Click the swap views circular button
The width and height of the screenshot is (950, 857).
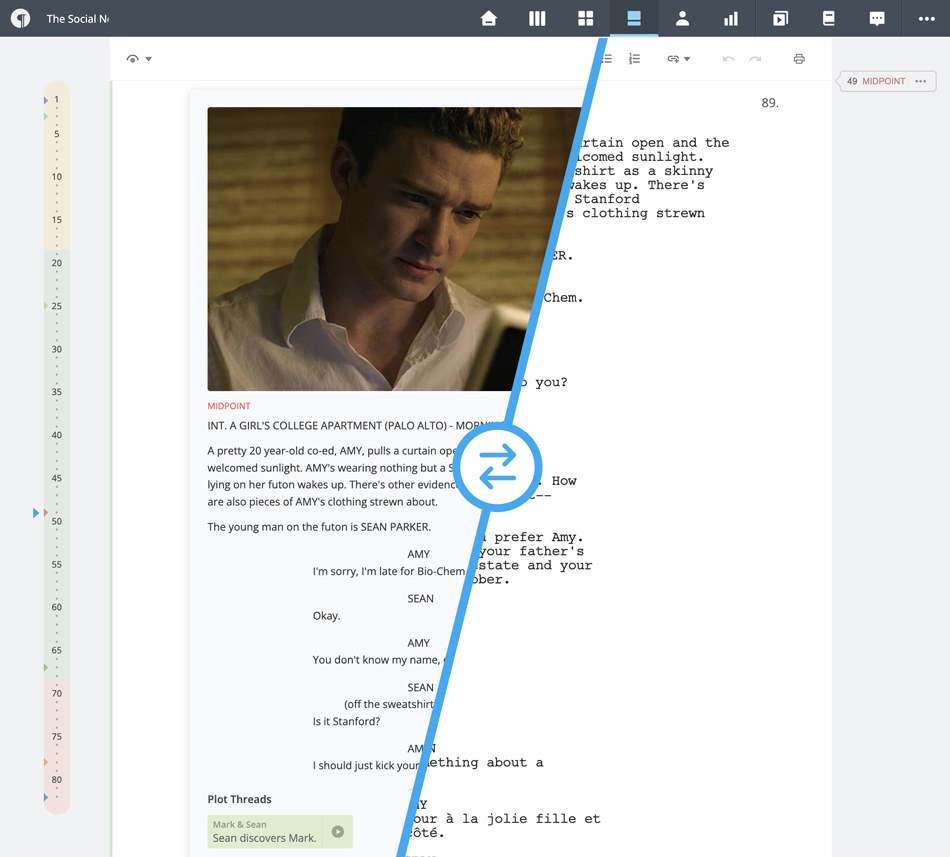[497, 467]
